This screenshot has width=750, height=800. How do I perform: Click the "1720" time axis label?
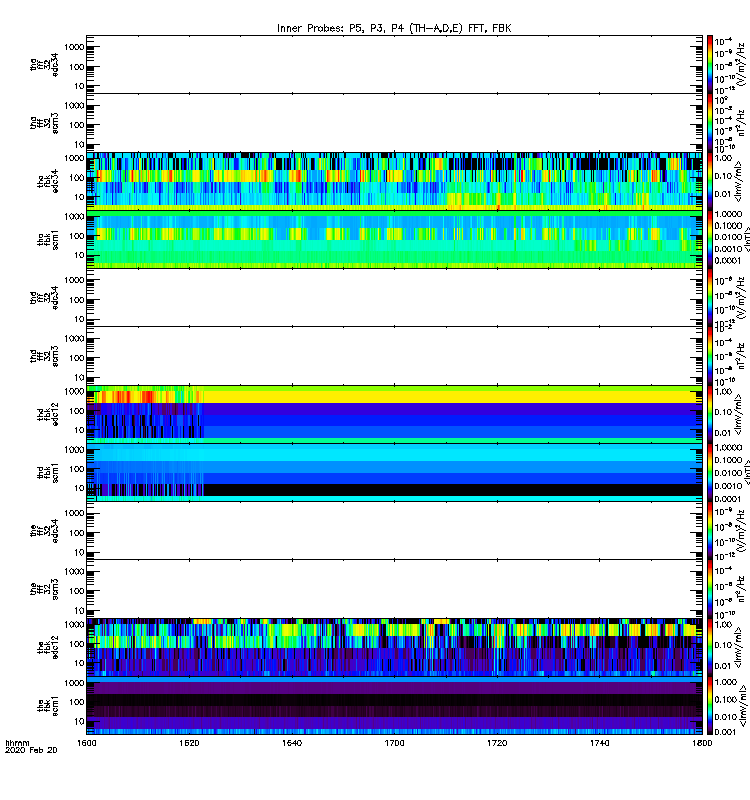tap(497, 743)
